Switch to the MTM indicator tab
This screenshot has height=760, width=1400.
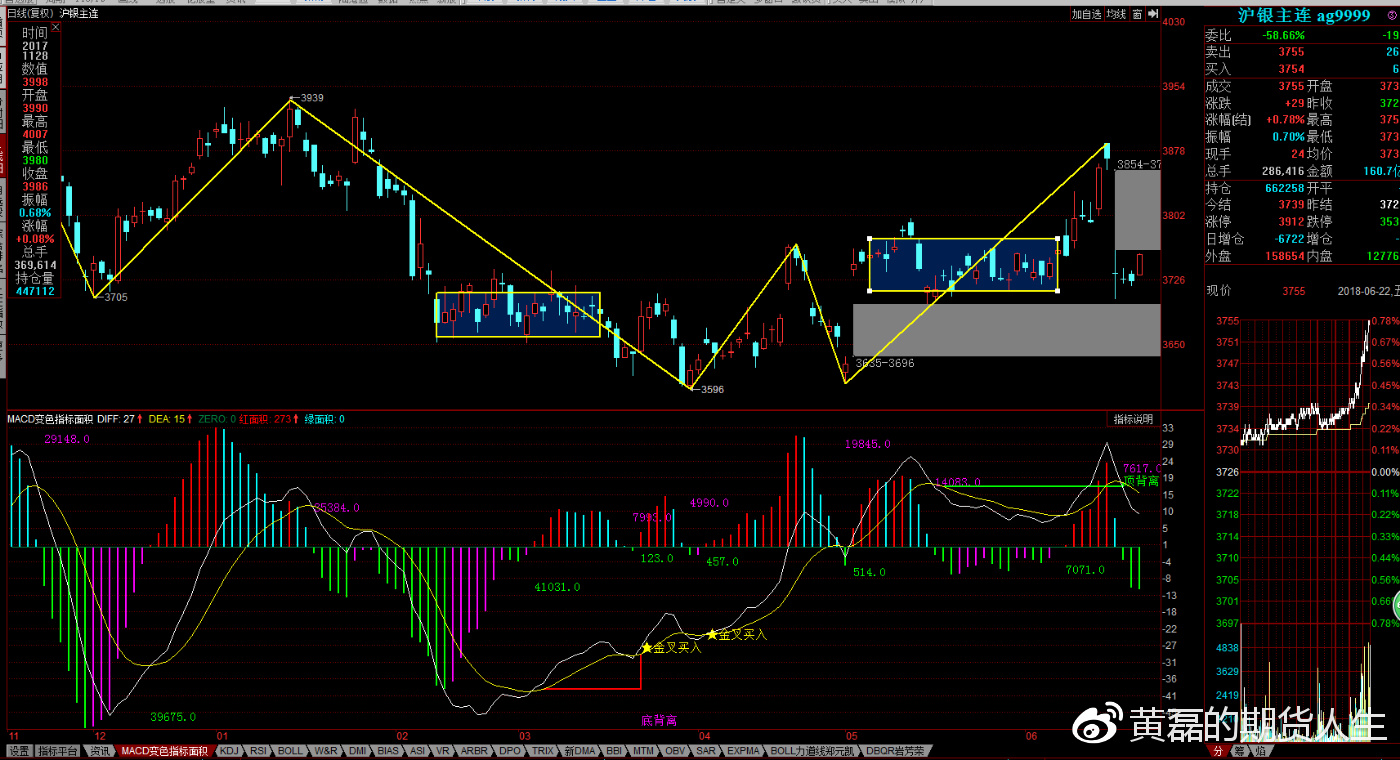(644, 750)
